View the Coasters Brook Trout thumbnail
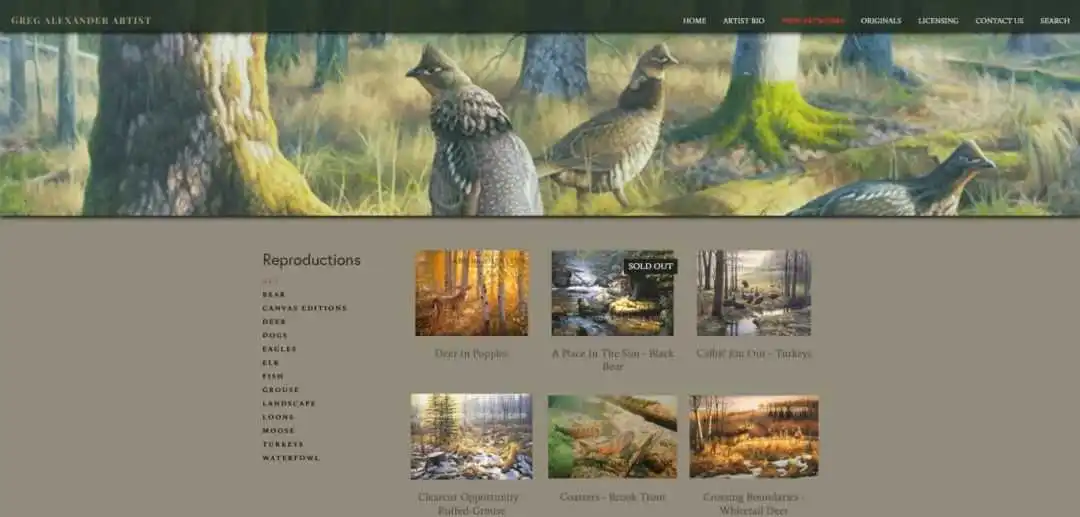1080x517 pixels. point(612,436)
